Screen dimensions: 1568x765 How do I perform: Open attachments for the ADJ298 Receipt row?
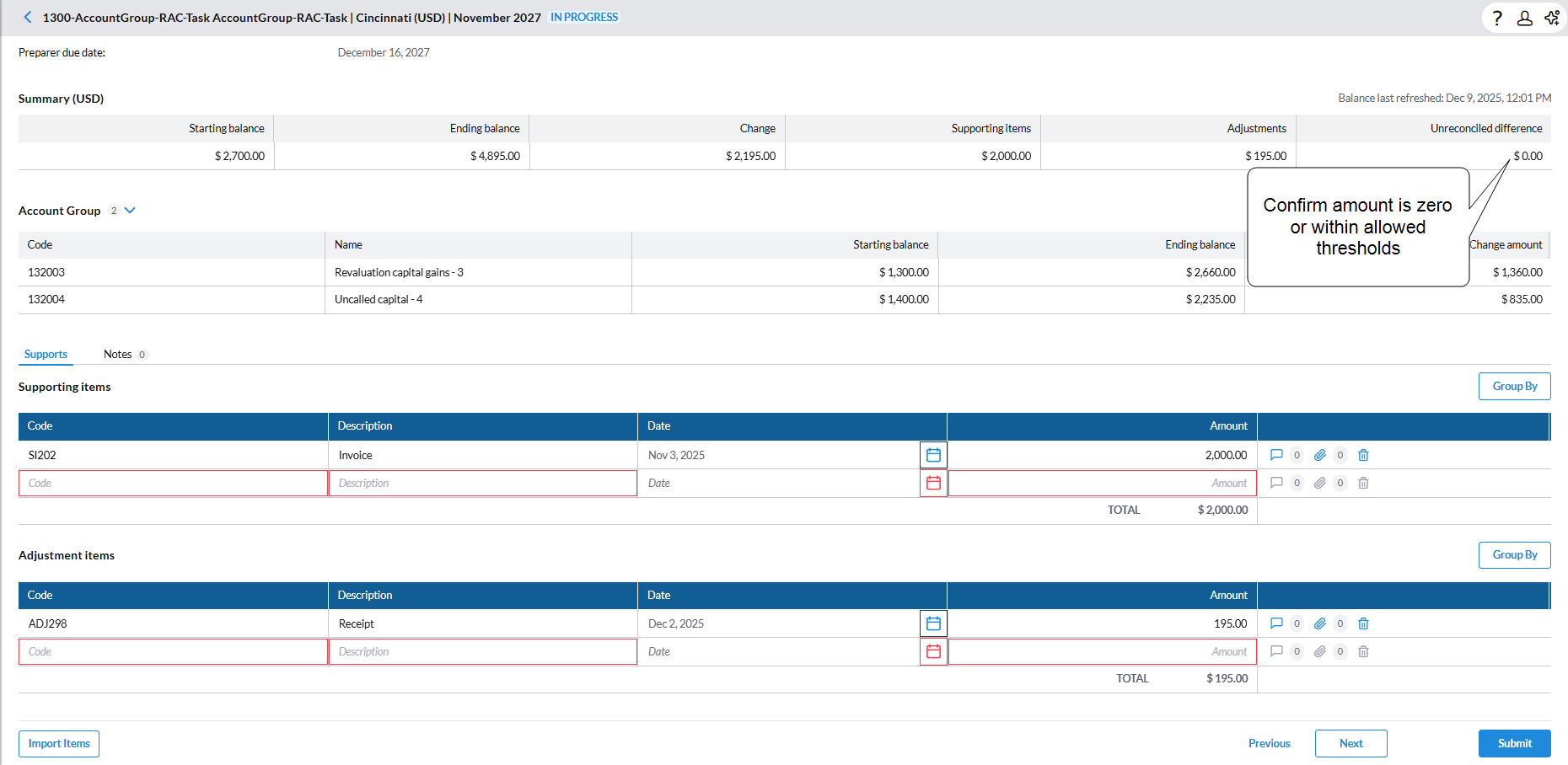1319,623
